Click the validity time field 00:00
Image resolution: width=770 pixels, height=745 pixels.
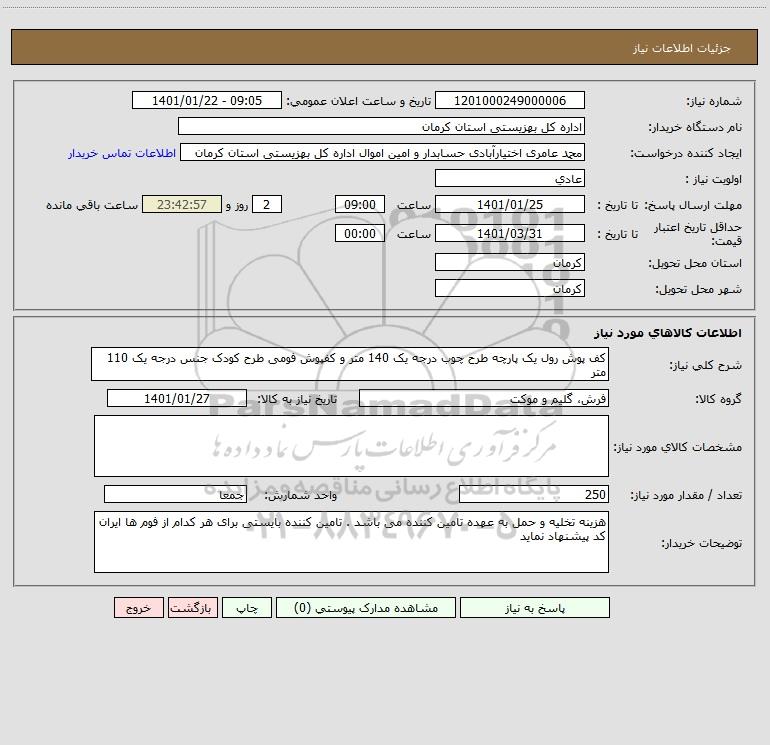359,233
